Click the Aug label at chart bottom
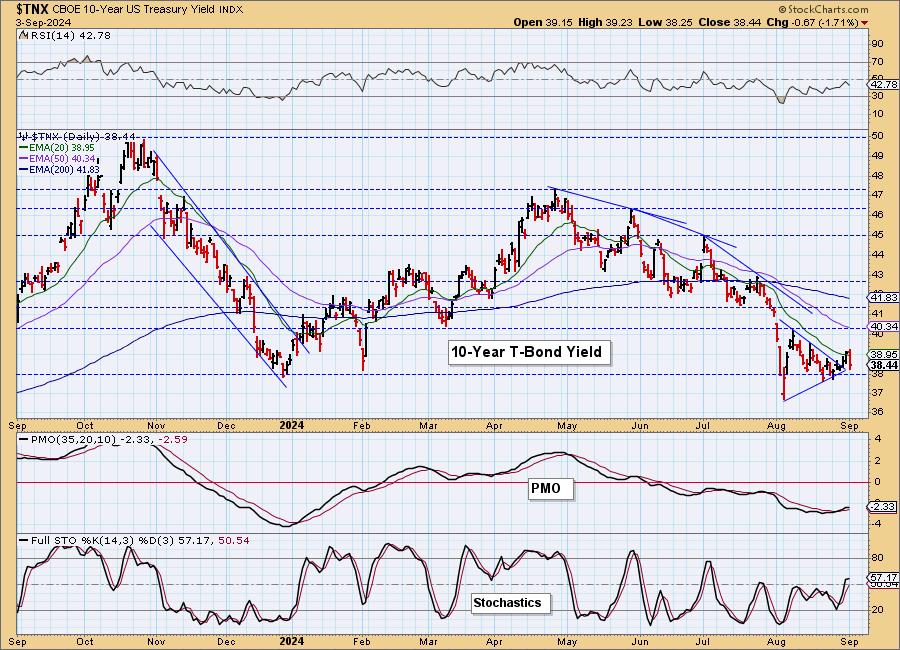The image size is (900, 650). 776,641
